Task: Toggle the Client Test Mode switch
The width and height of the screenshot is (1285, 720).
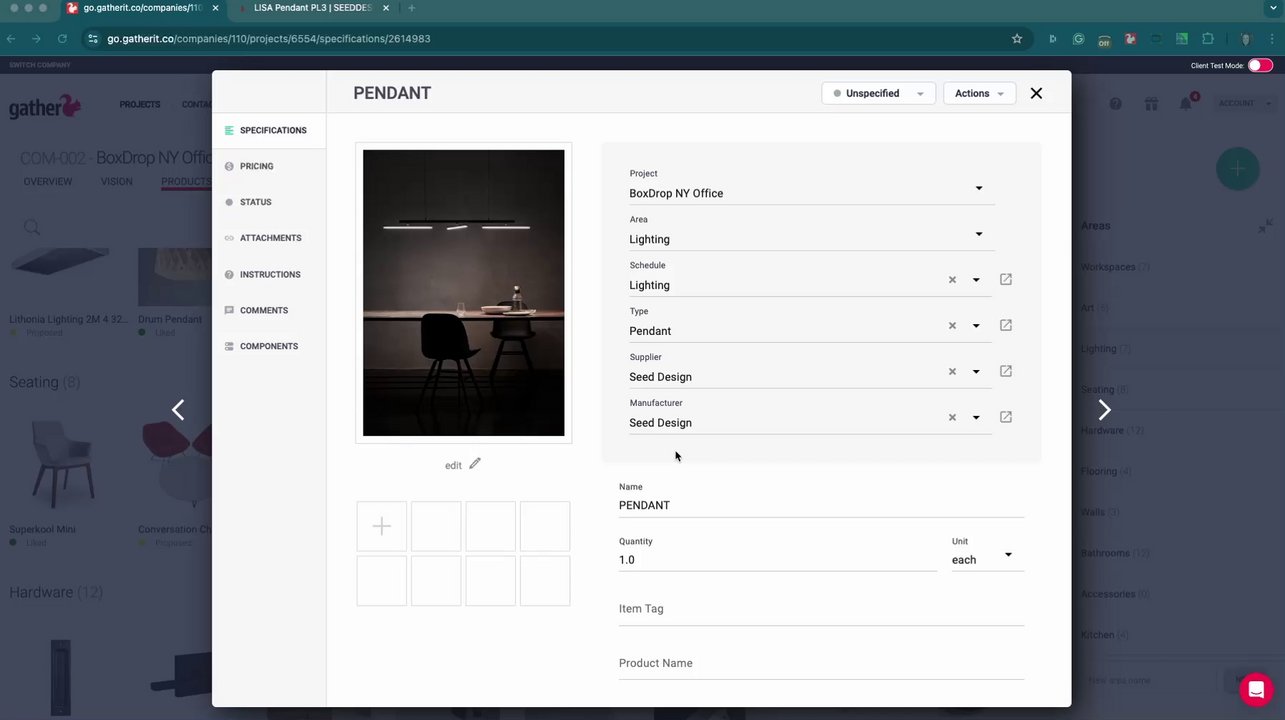Action: (1260, 65)
